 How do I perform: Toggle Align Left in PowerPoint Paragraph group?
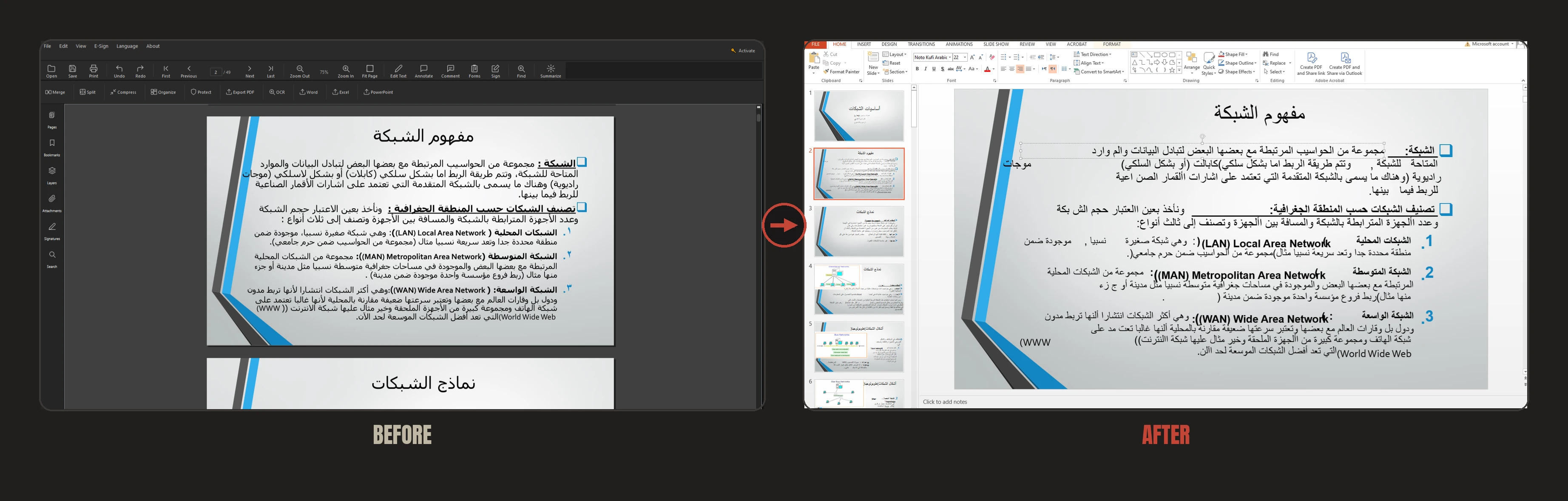1004,69
